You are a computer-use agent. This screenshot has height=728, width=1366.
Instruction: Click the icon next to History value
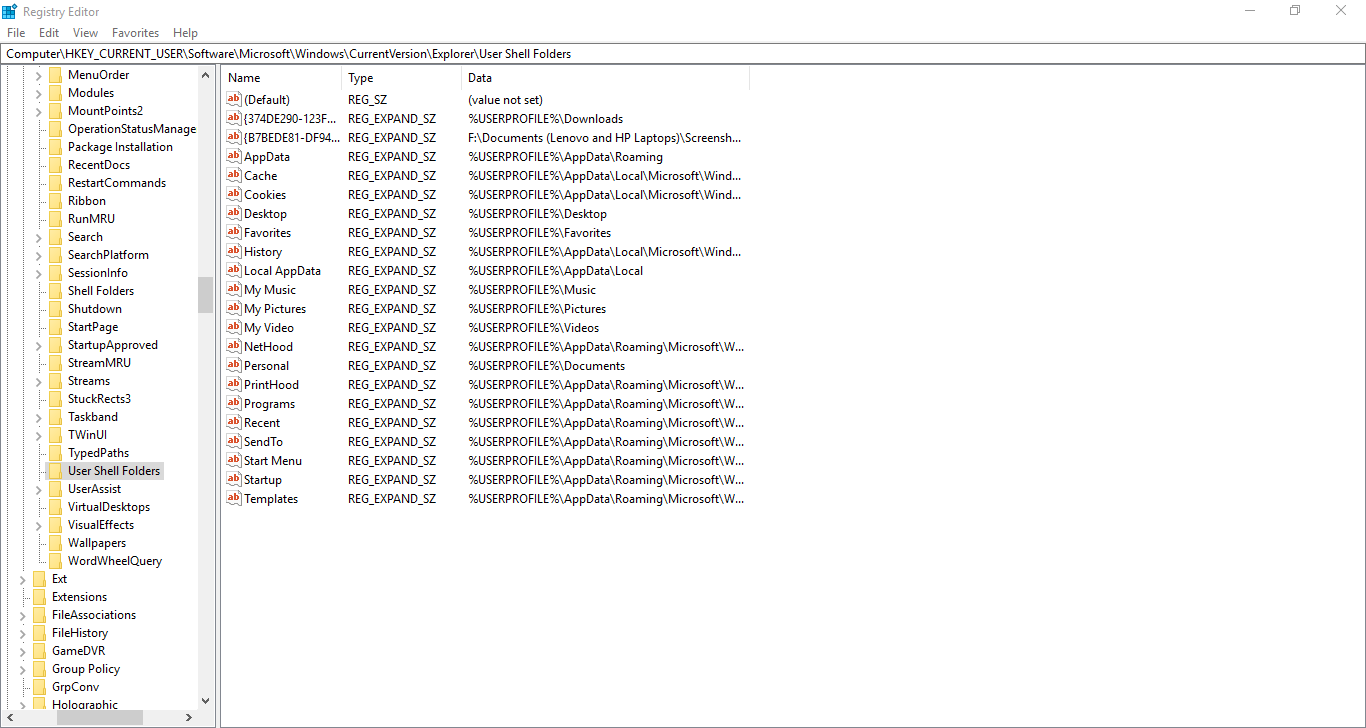(x=234, y=251)
